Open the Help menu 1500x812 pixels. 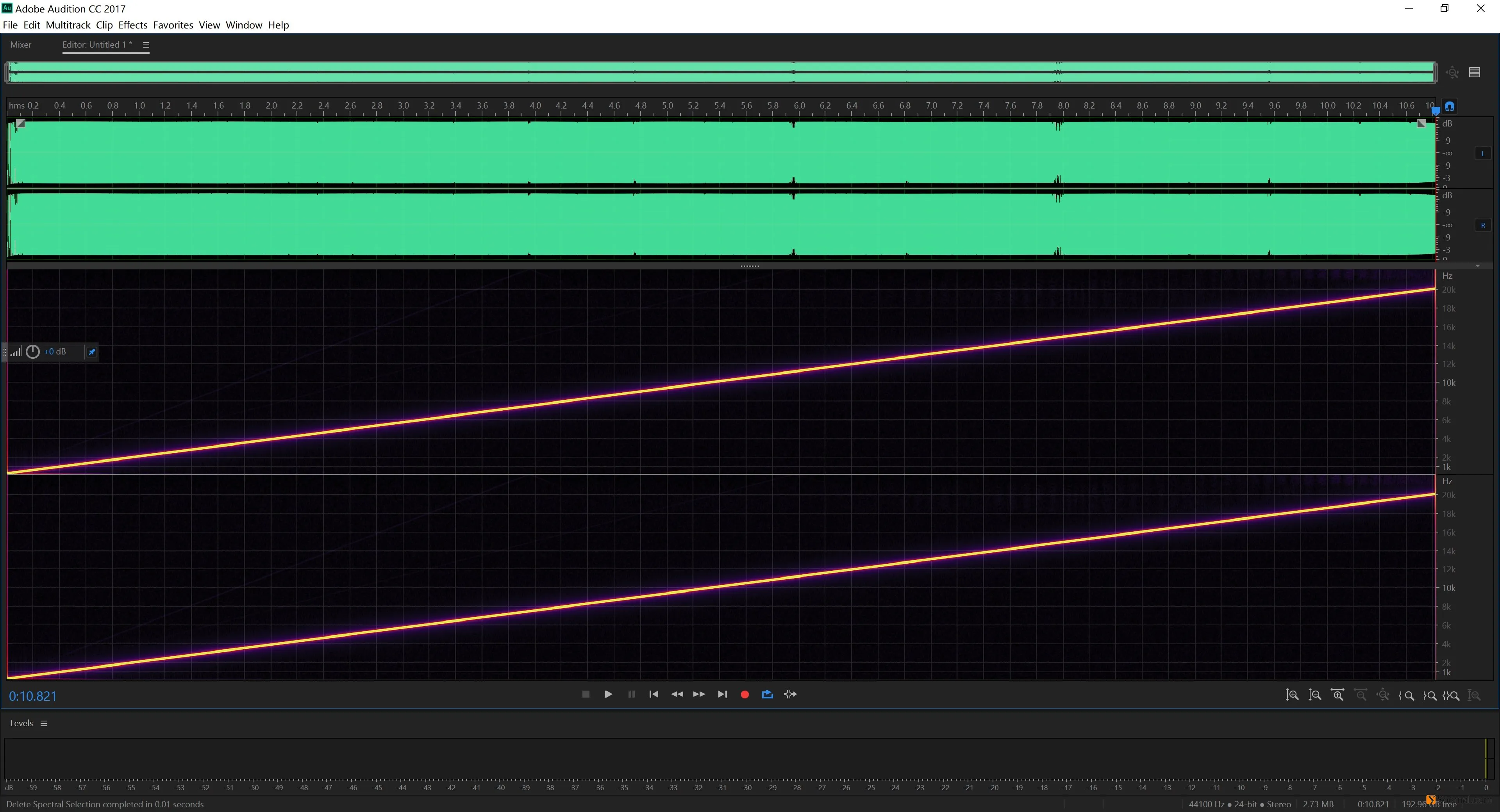click(279, 25)
